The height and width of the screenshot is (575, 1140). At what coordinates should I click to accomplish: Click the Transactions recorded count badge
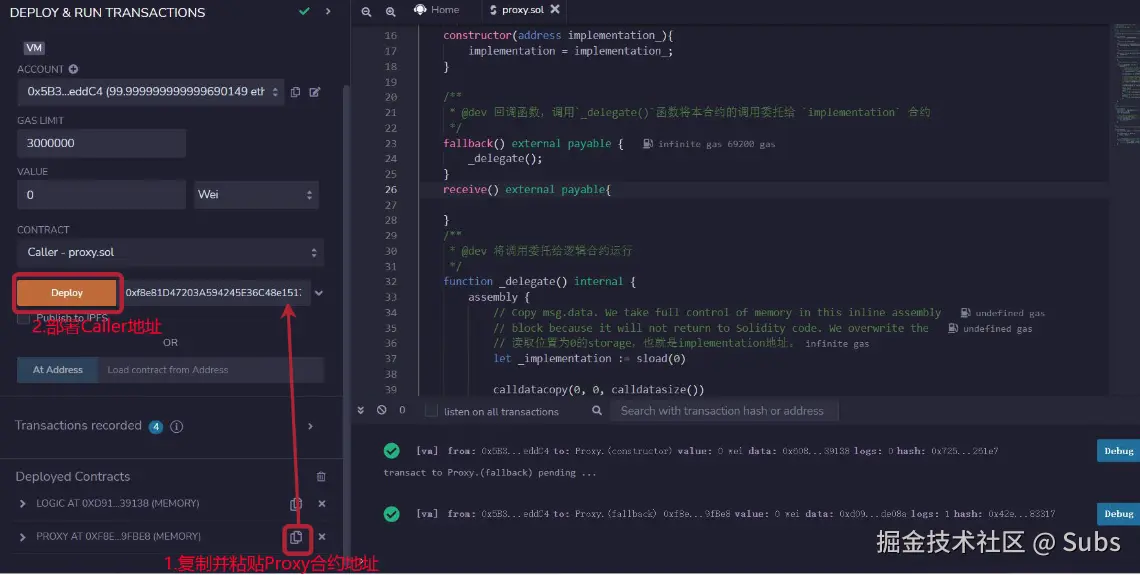(156, 427)
